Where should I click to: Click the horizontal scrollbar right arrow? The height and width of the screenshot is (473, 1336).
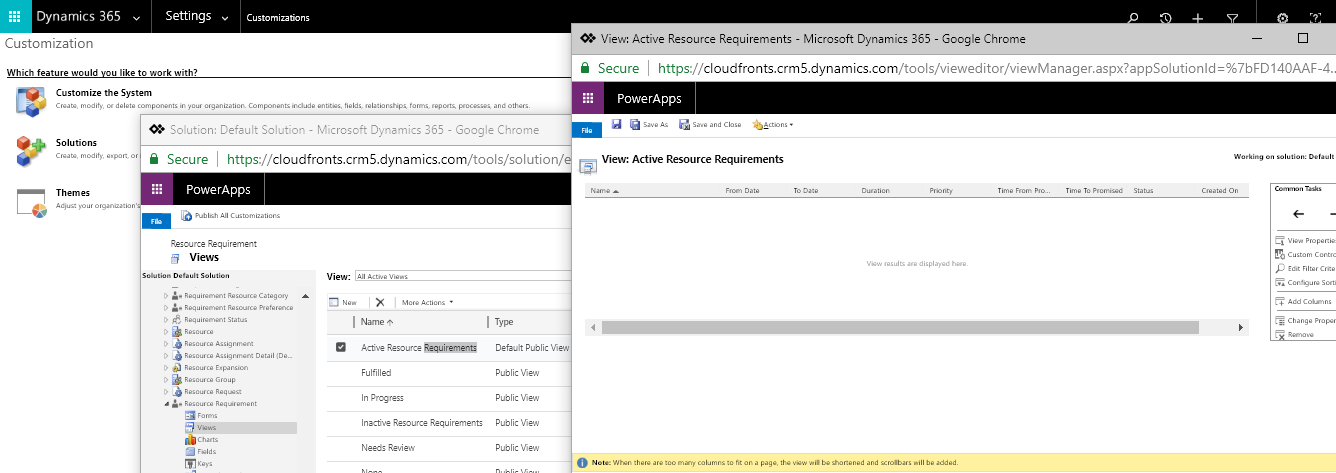(1241, 328)
